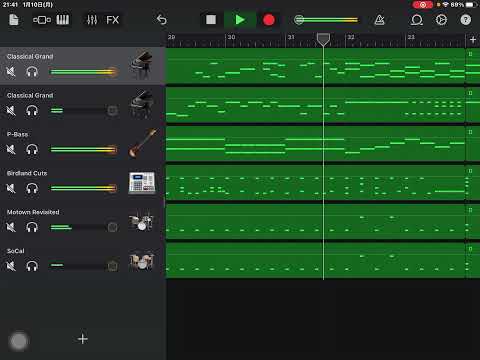This screenshot has height=360, width=480.
Task: Select the Birdland Cuts track name
Action: (27, 173)
